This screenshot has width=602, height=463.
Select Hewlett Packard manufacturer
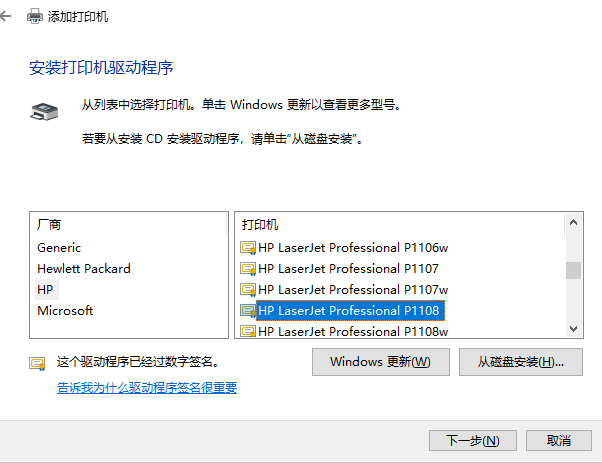point(84,269)
